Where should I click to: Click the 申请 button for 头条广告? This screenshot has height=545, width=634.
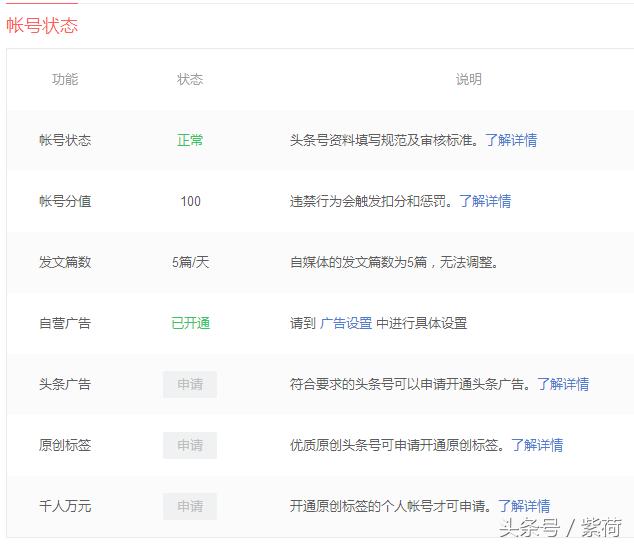(190, 384)
